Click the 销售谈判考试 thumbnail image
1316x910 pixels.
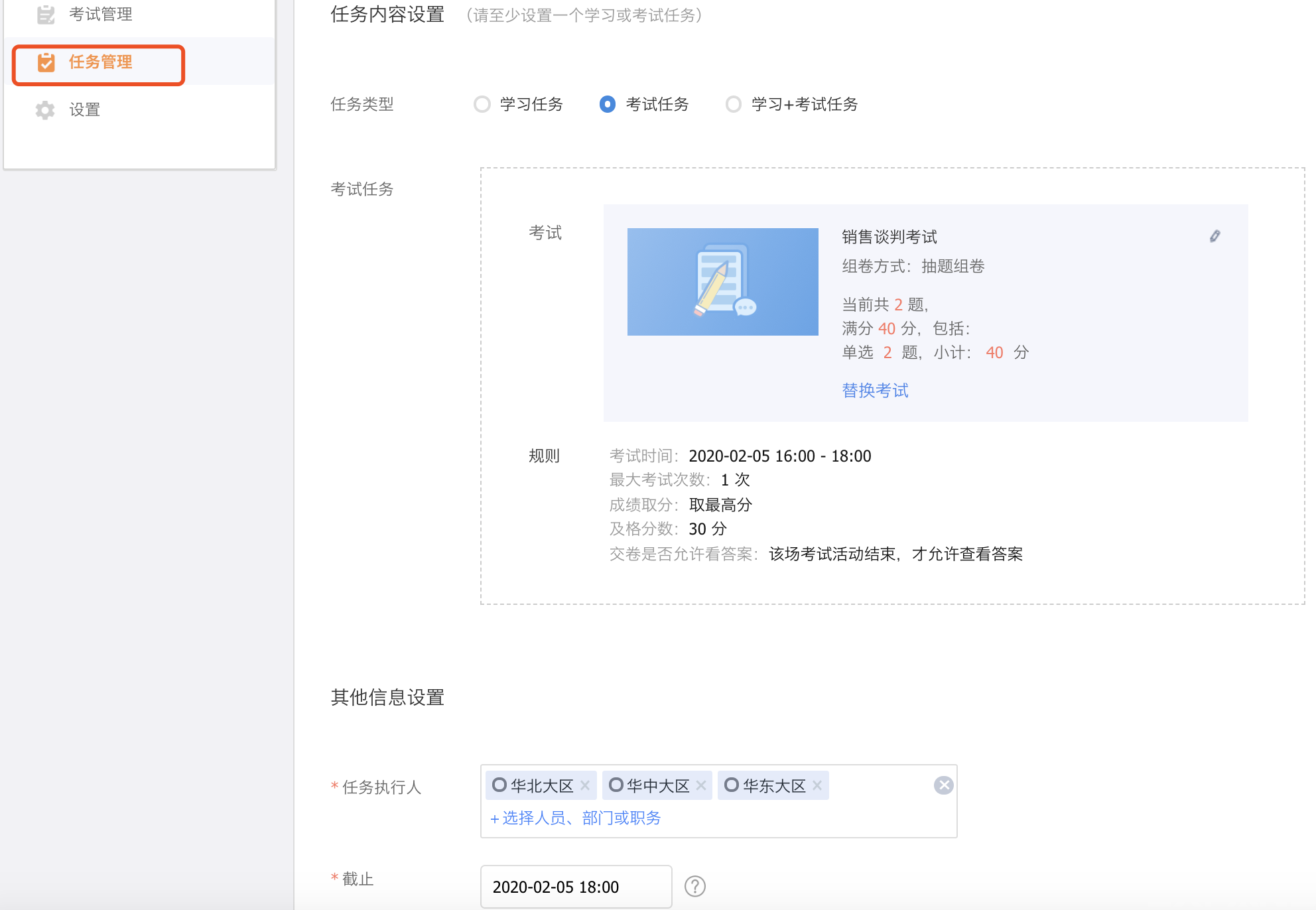point(722,282)
